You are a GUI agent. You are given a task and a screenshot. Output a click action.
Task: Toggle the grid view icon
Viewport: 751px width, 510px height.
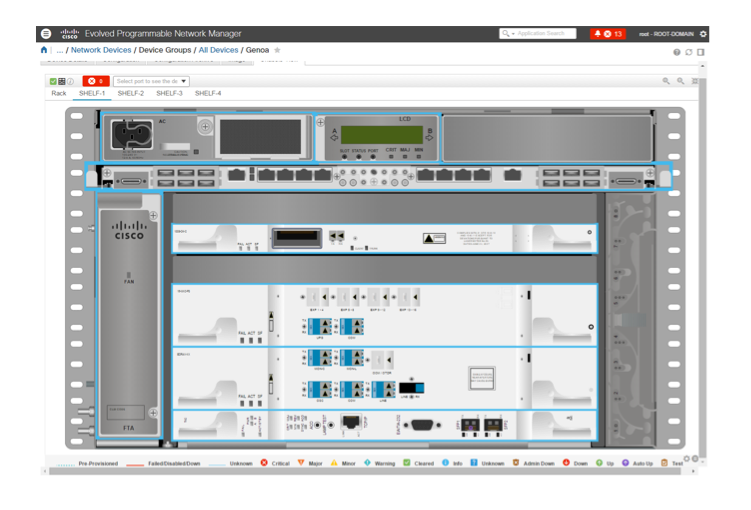[61, 81]
